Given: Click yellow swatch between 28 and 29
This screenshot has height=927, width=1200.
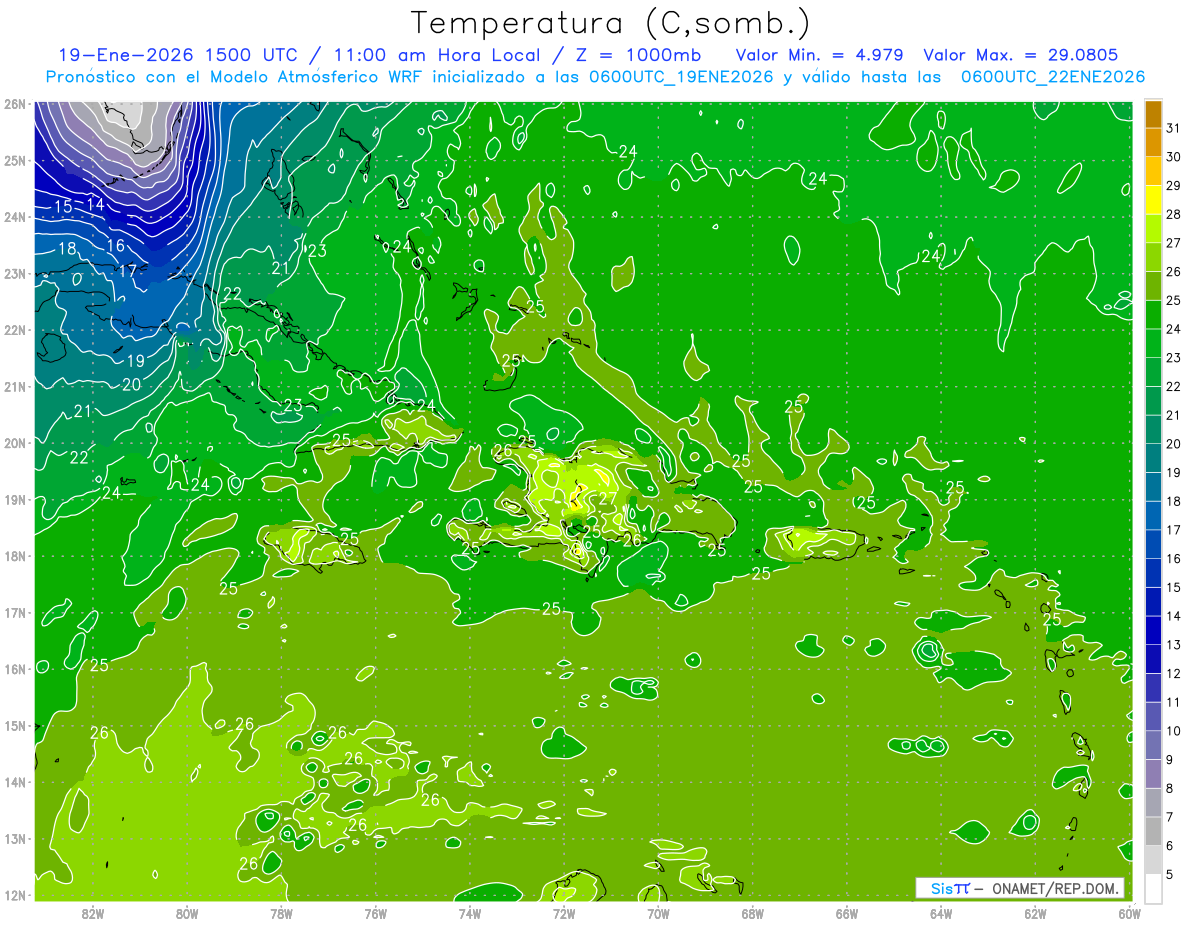Looking at the screenshot, I should (1153, 200).
